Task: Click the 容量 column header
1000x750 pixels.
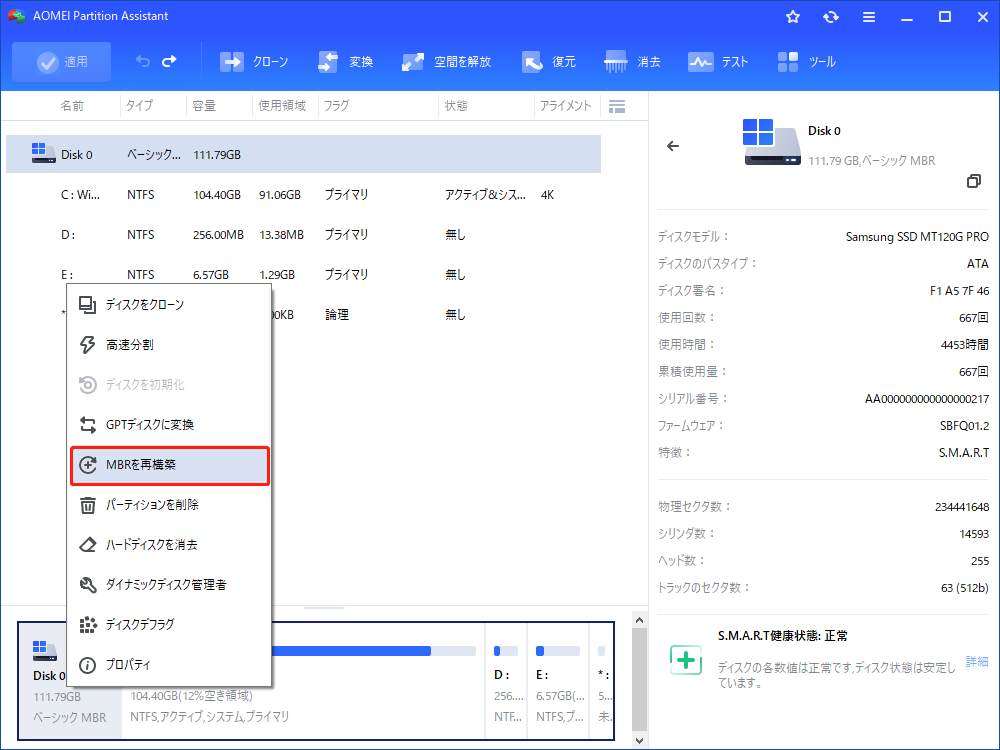Action: pos(204,106)
